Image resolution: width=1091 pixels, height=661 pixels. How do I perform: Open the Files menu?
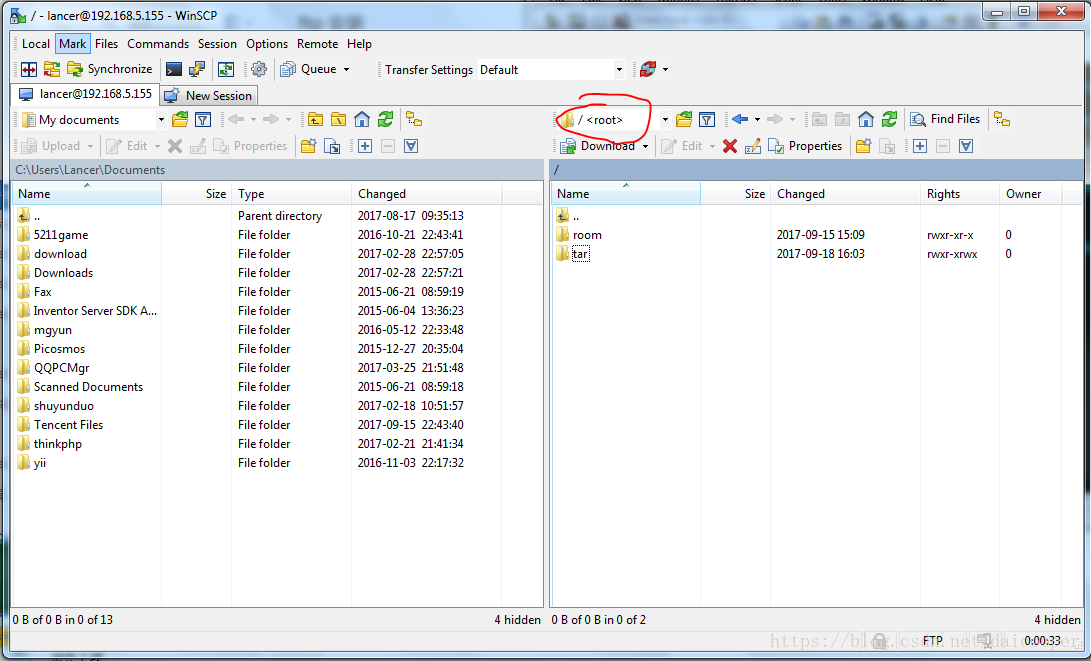coord(106,44)
